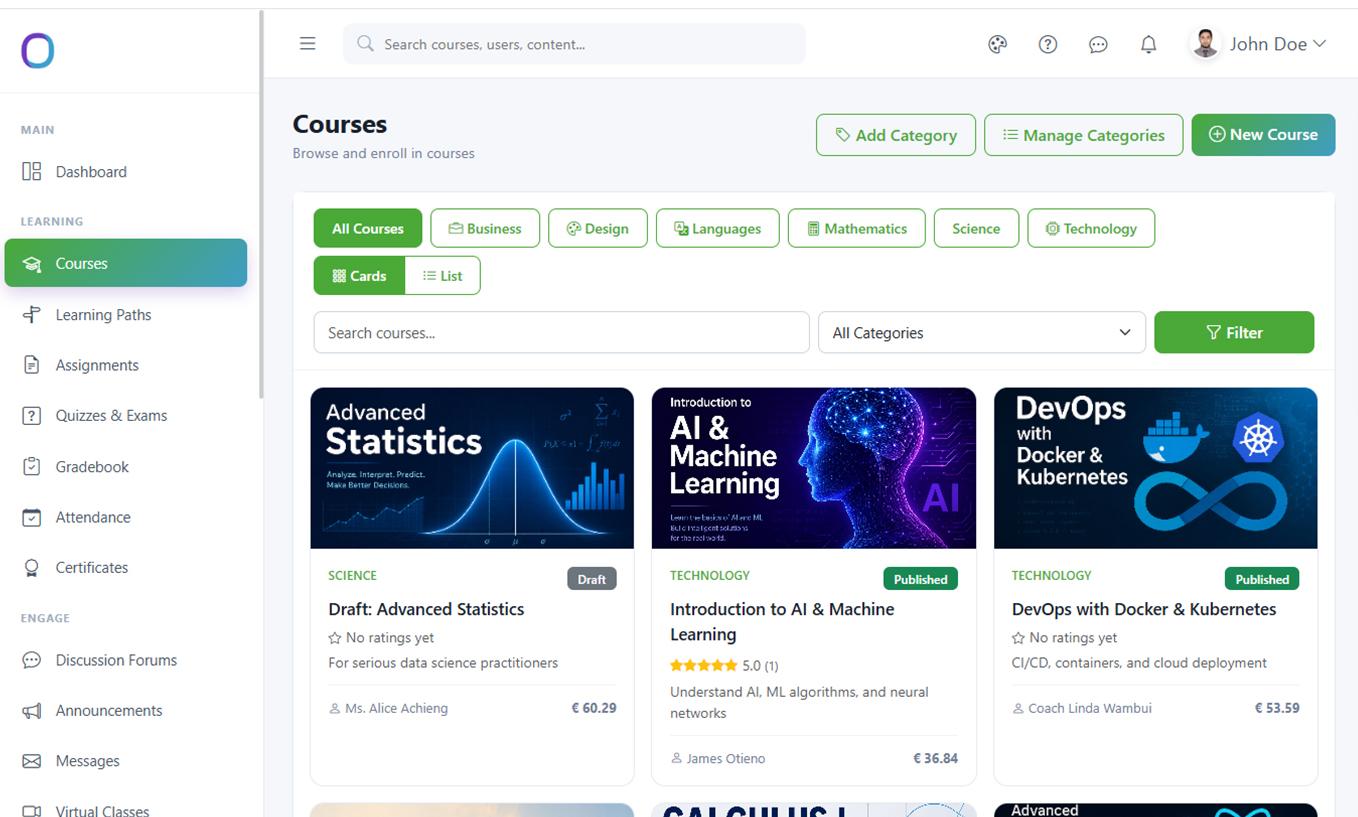Open the theme palette icon
This screenshot has width=1358, height=817.
[997, 44]
